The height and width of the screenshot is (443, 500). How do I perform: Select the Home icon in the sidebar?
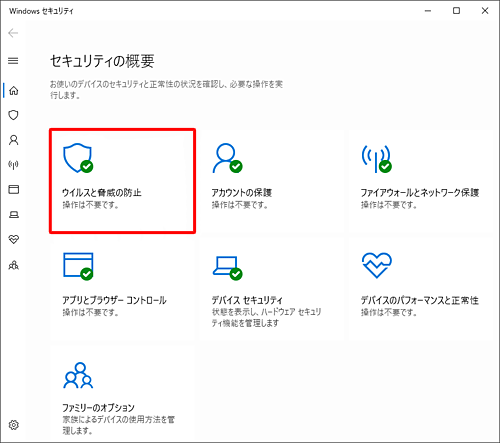[14, 90]
